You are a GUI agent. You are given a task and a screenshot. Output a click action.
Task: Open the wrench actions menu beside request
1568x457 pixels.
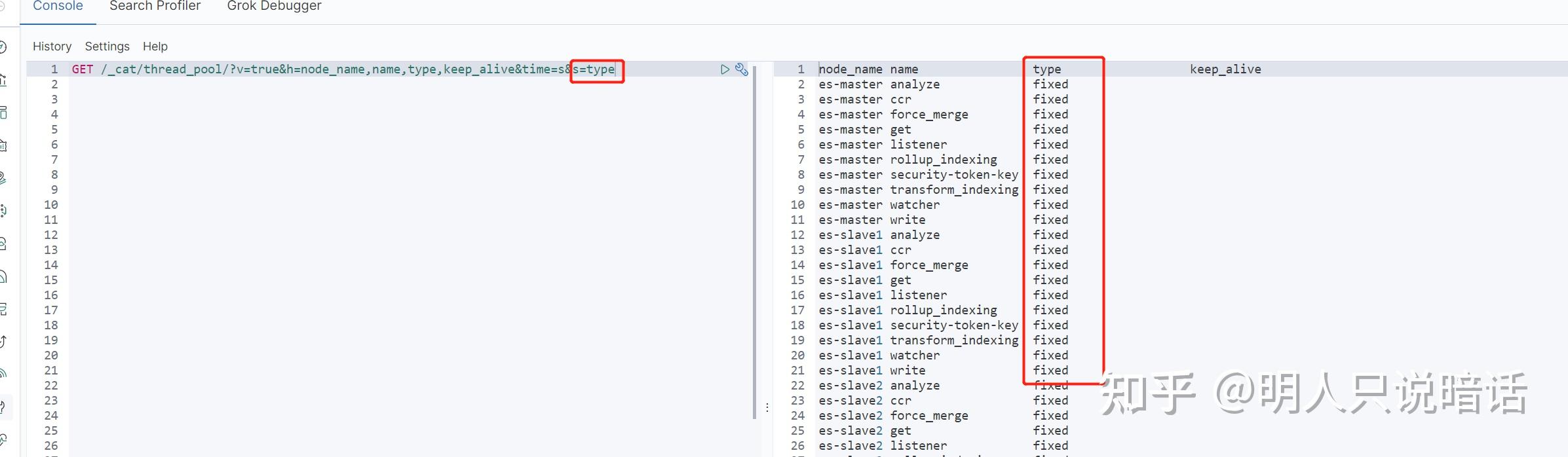point(741,69)
